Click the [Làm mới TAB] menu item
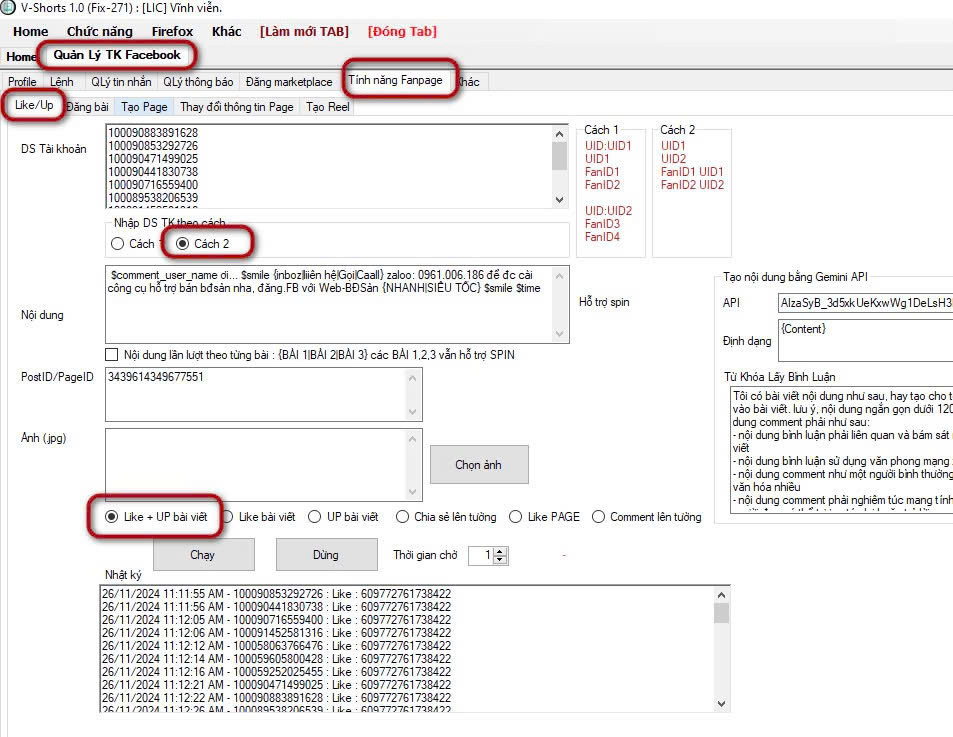This screenshot has width=953, height=737. click(304, 32)
